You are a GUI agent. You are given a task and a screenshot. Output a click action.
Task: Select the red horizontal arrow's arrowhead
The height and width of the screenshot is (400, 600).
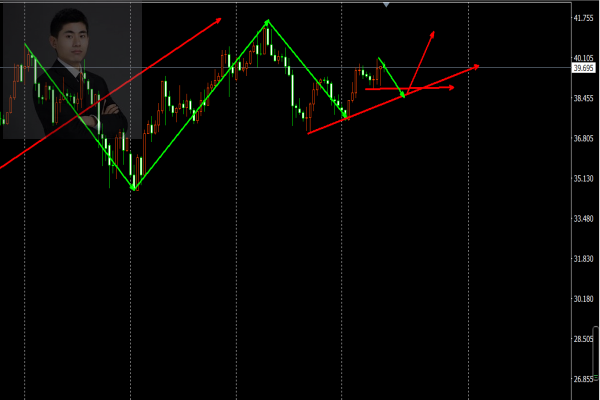[451, 88]
